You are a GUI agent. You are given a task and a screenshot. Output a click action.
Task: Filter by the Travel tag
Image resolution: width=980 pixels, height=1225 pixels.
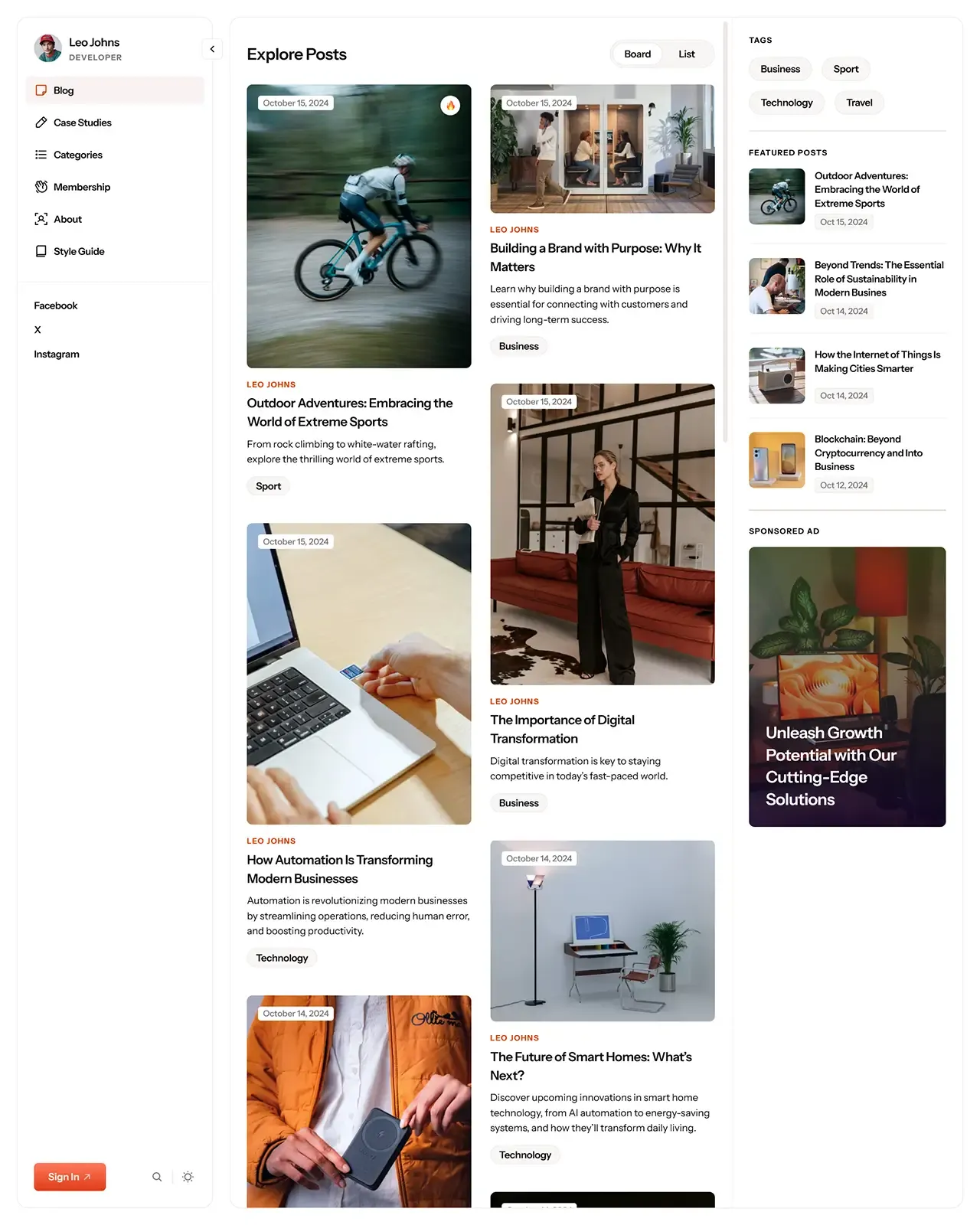859,103
